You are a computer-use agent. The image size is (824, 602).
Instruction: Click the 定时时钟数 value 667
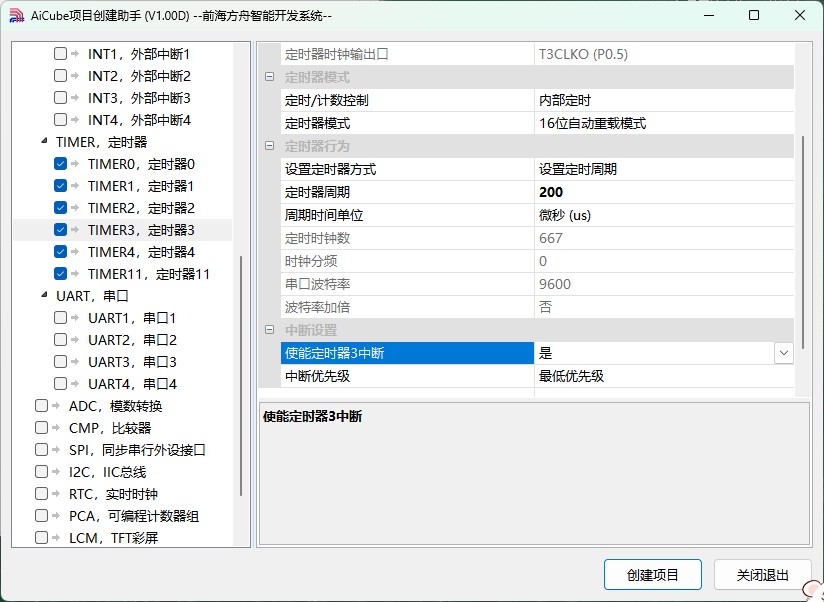coord(664,238)
